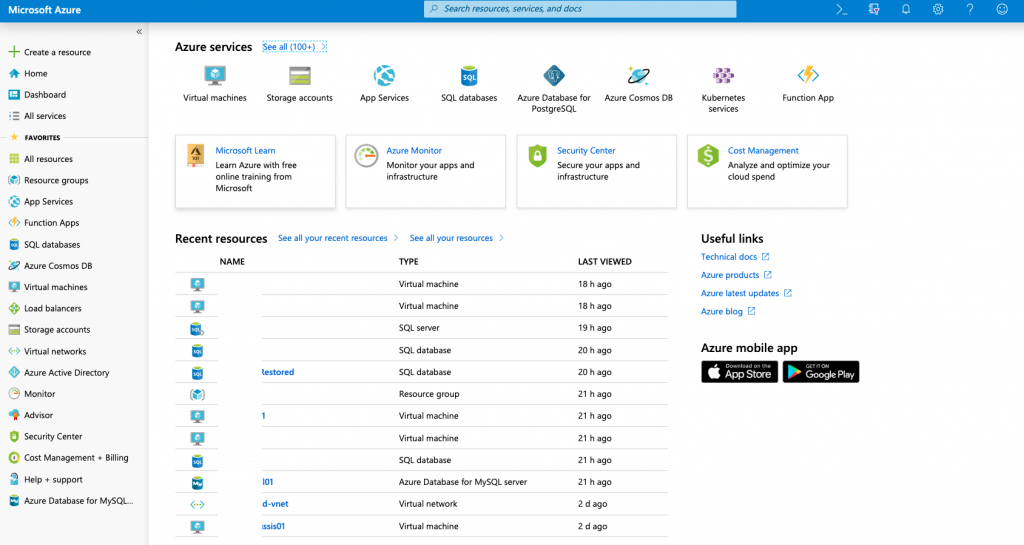1024x545 pixels.
Task: Open the resource ending in 'Restored'
Action: pyautogui.click(x=278, y=372)
